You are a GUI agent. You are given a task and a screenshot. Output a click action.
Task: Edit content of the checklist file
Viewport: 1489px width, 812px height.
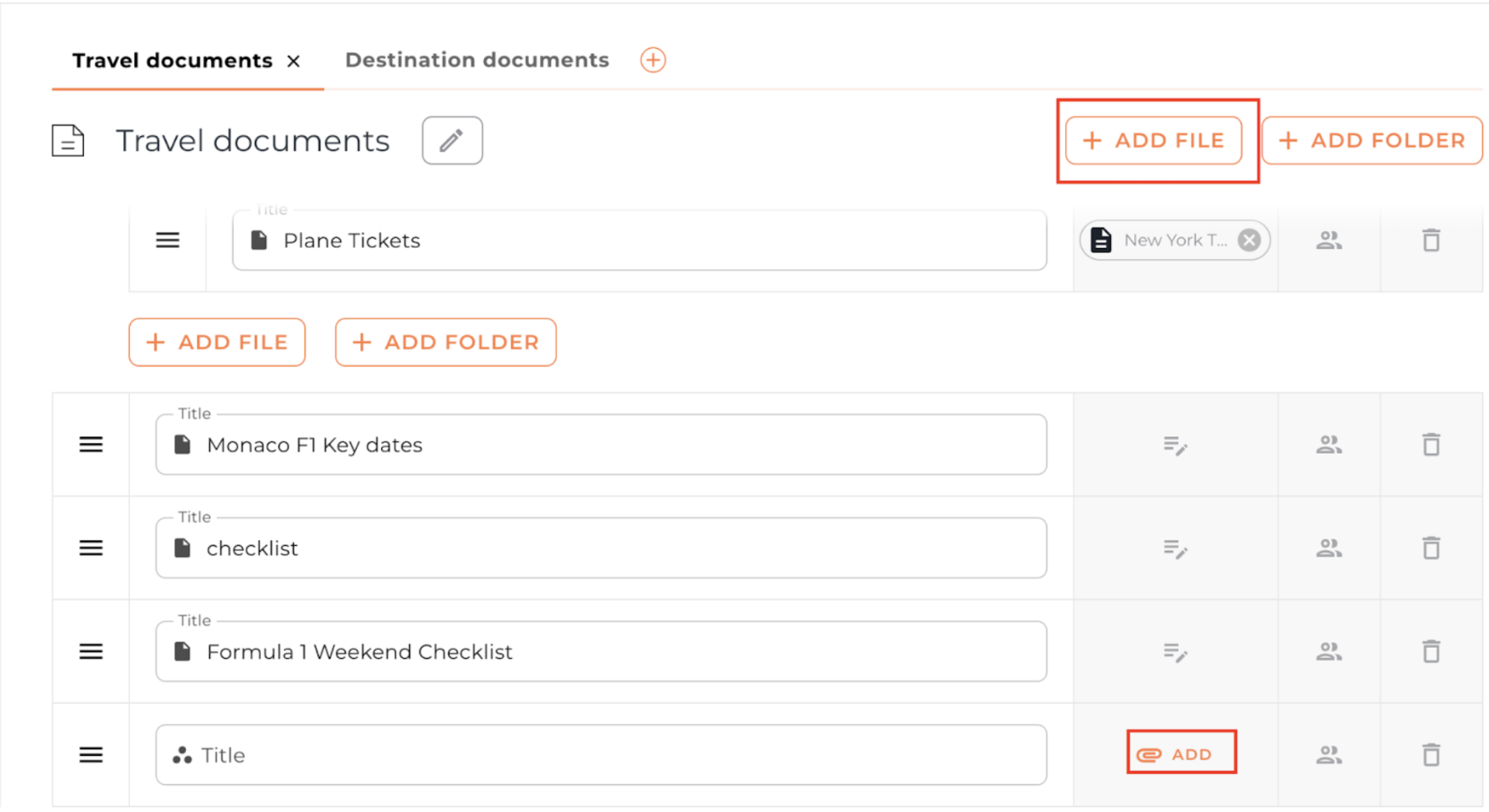(x=1175, y=549)
